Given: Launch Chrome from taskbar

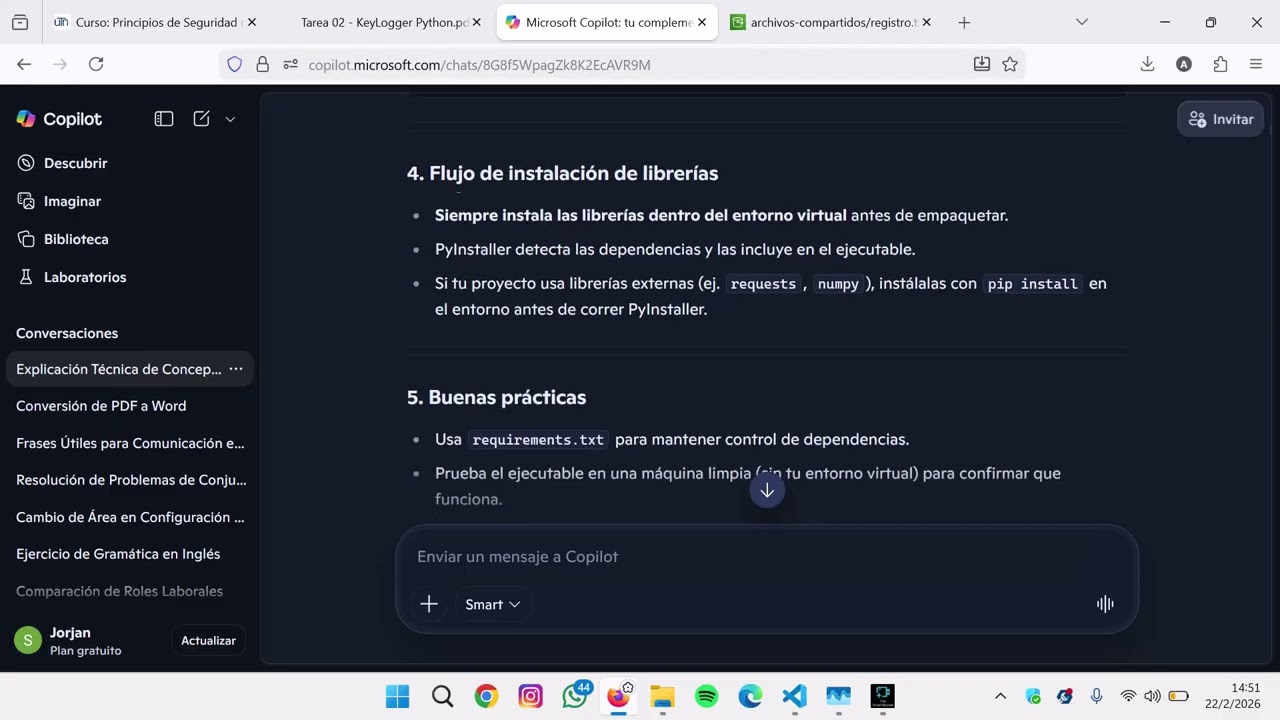Looking at the screenshot, I should [x=486, y=696].
